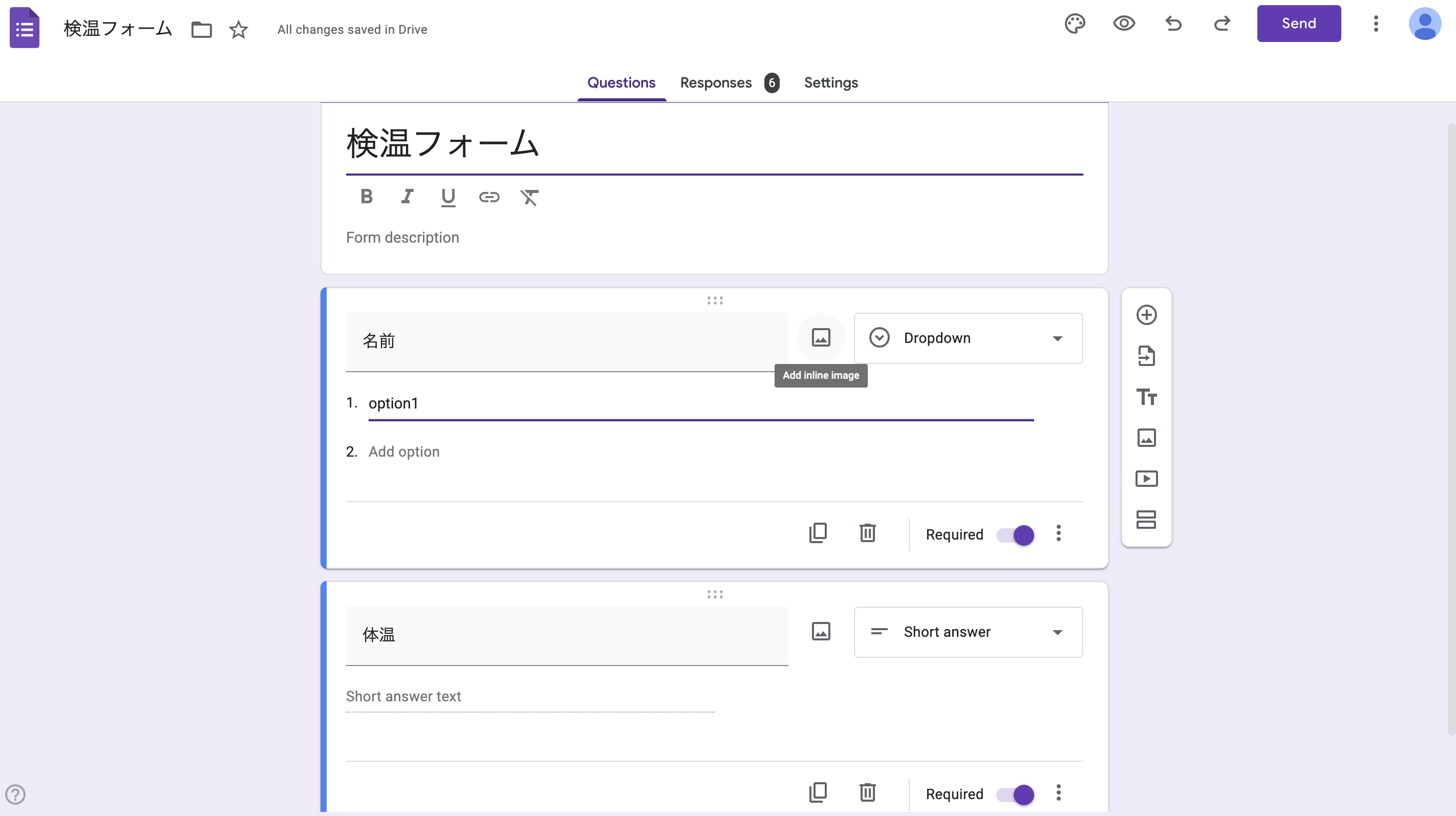The width and height of the screenshot is (1456, 816).
Task: Add video from the sidebar toolbar
Action: coord(1146,479)
